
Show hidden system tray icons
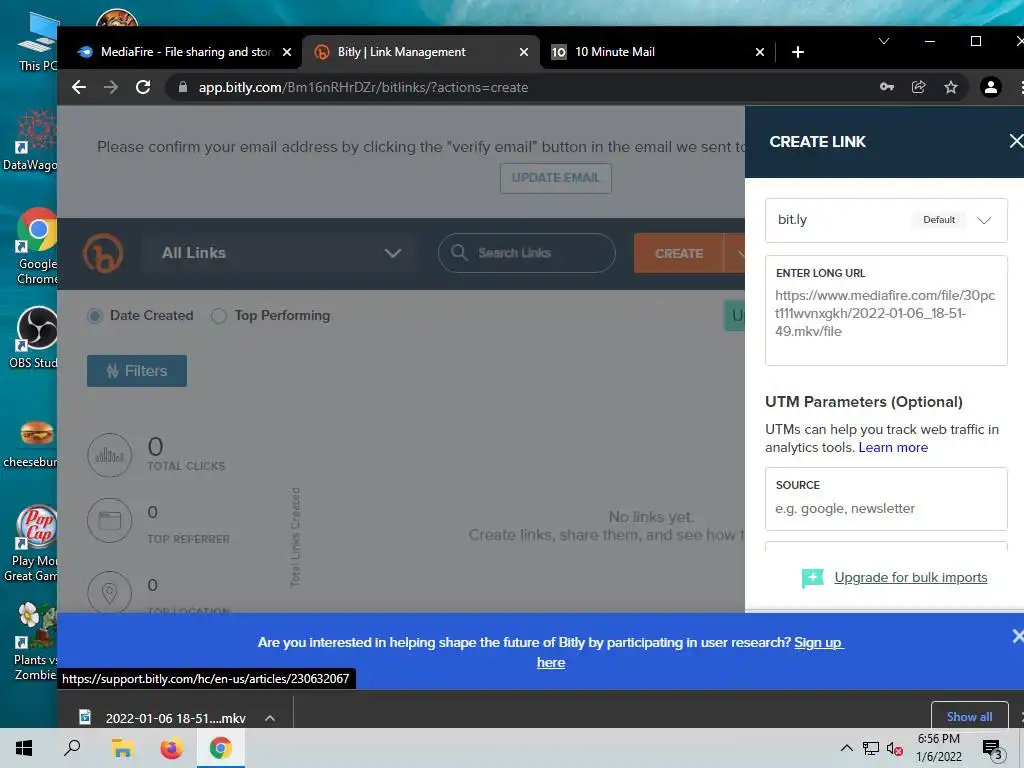846,748
